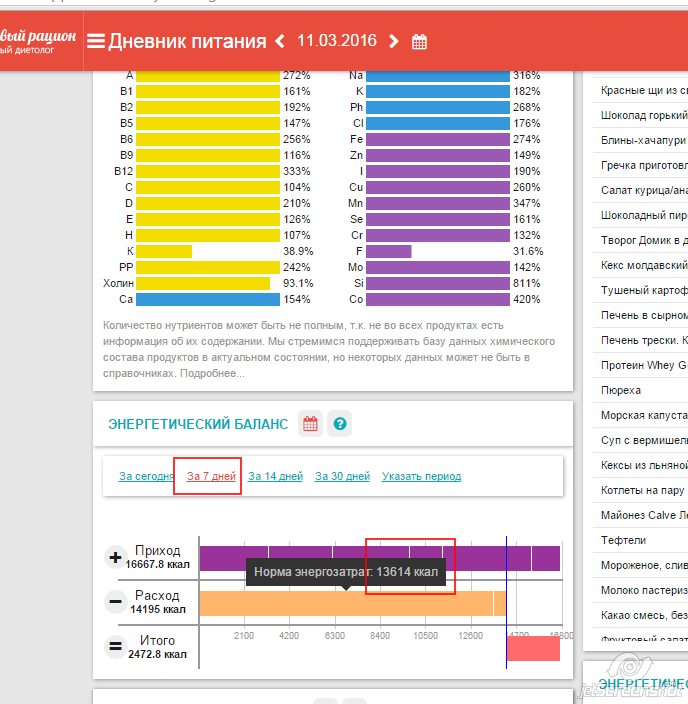Select the За сегодня period

[146, 476]
